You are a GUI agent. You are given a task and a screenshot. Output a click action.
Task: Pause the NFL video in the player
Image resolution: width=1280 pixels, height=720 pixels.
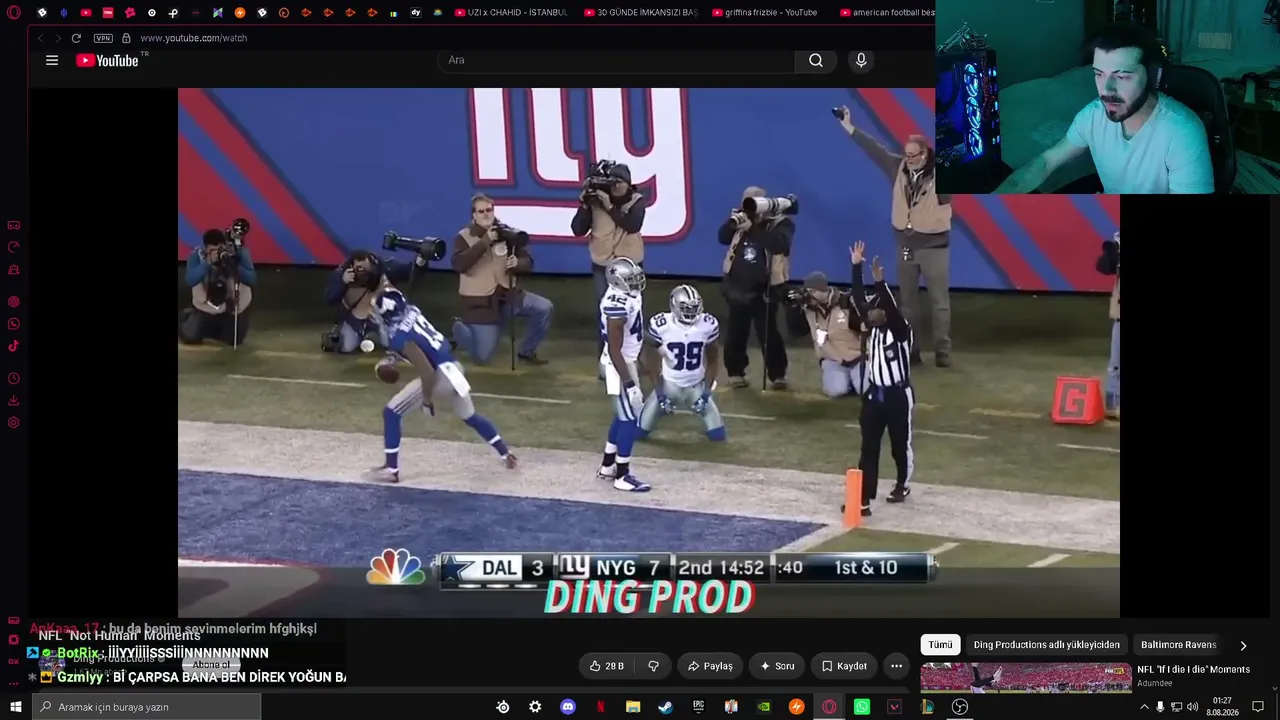[x=648, y=352]
